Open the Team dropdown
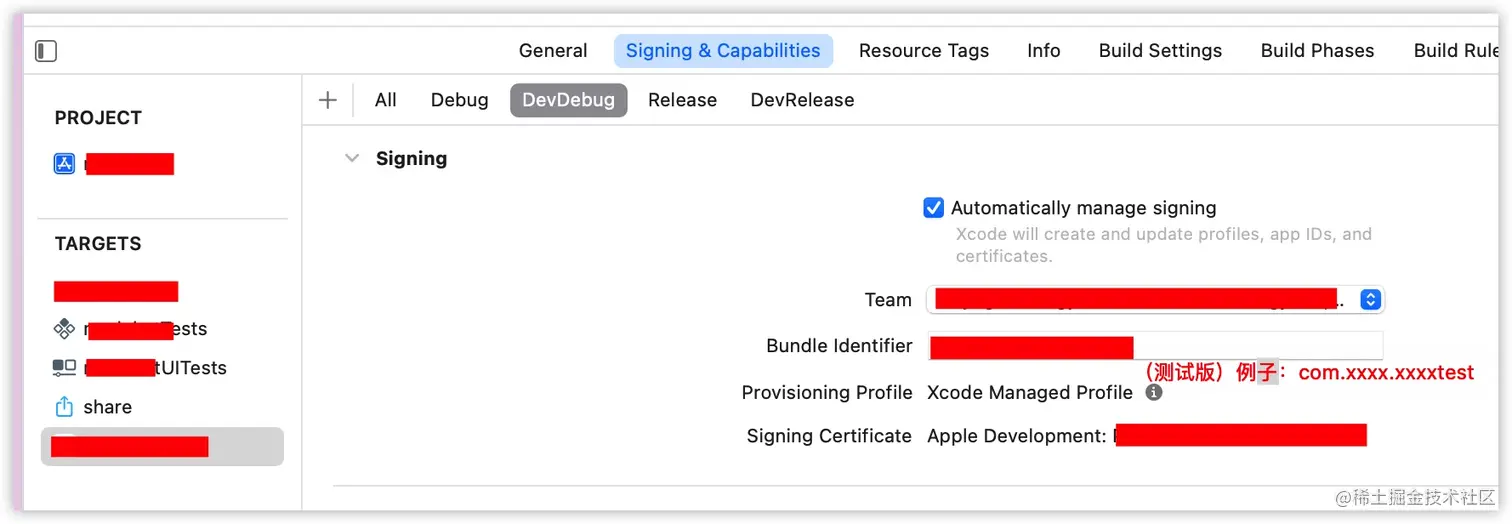This screenshot has width=1512, height=524. tap(1155, 299)
